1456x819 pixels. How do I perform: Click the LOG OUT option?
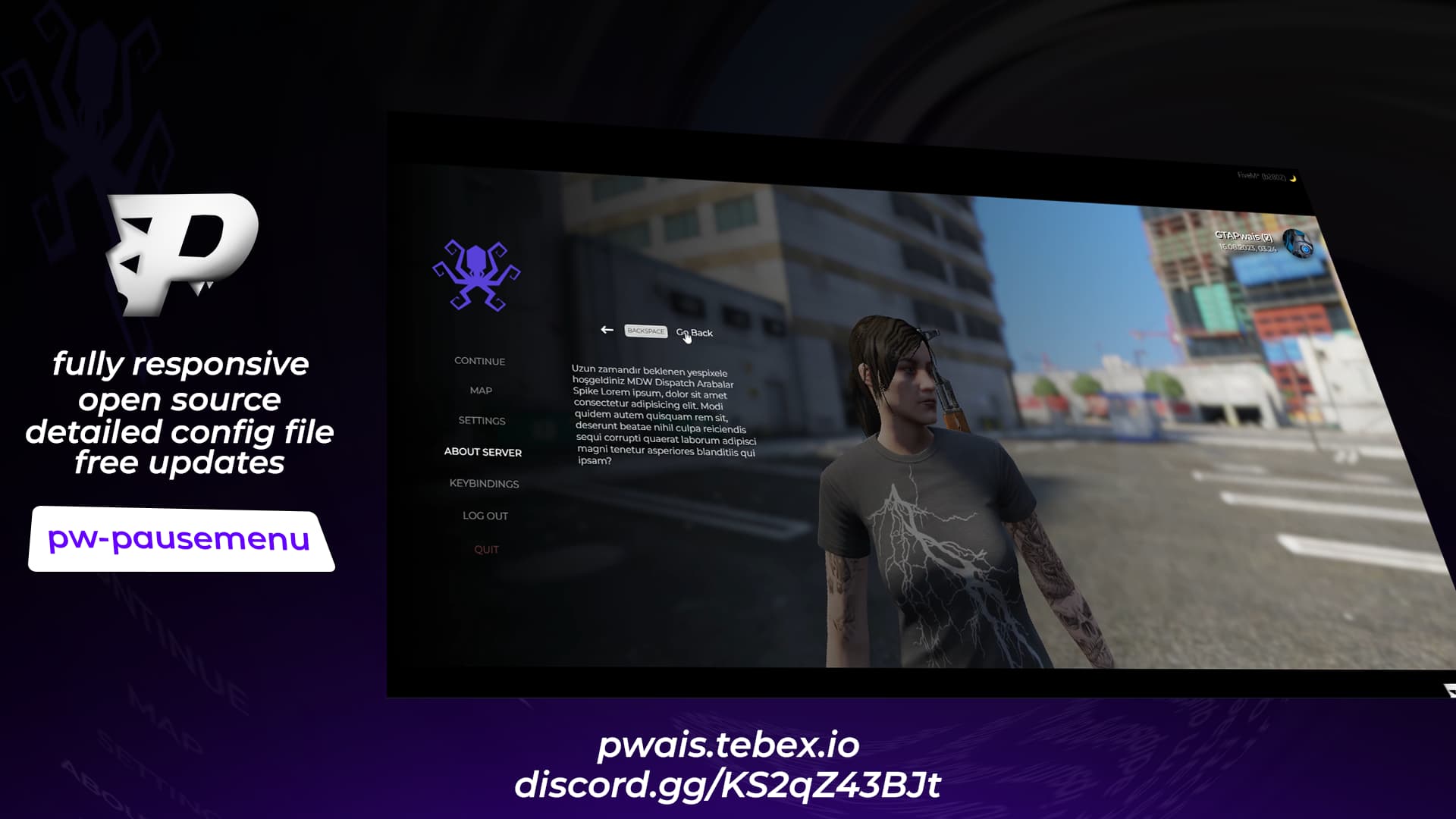coord(485,515)
